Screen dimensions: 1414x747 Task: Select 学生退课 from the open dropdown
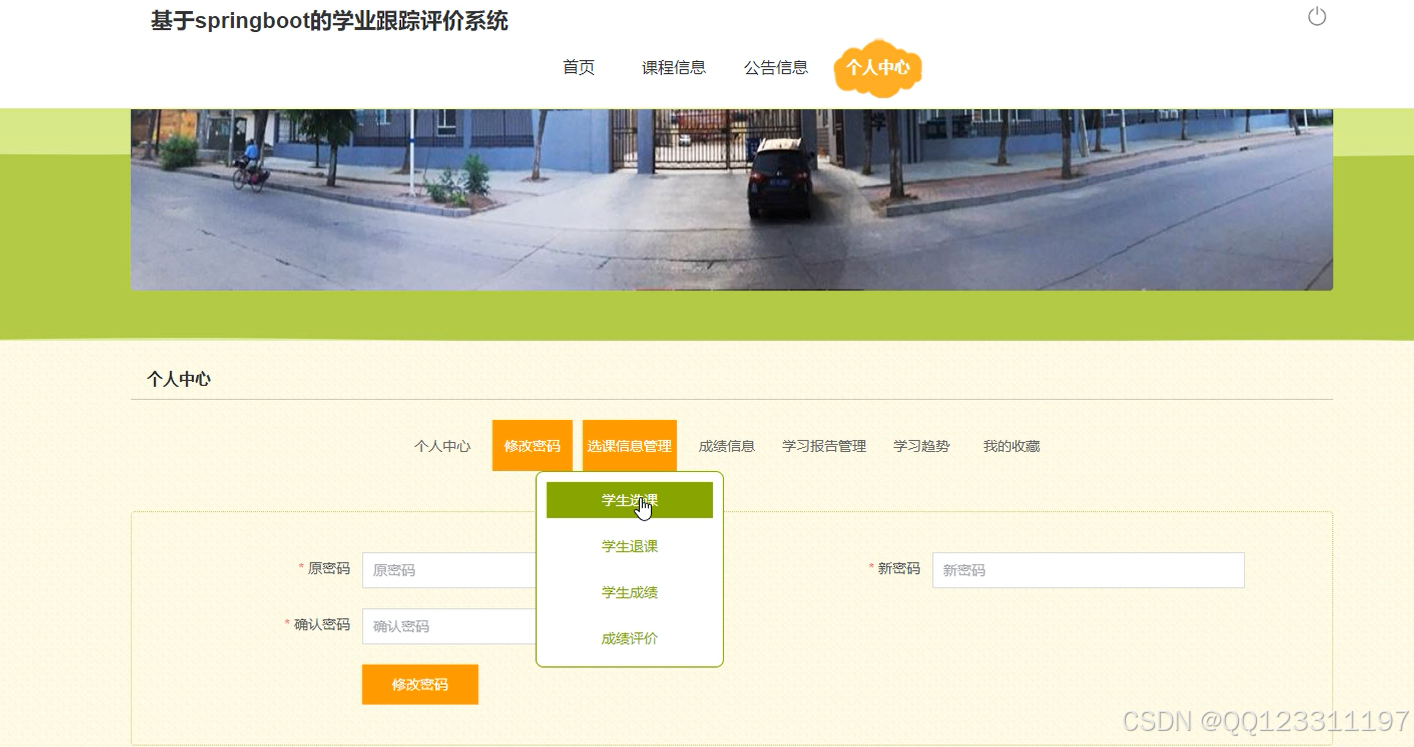coord(629,546)
